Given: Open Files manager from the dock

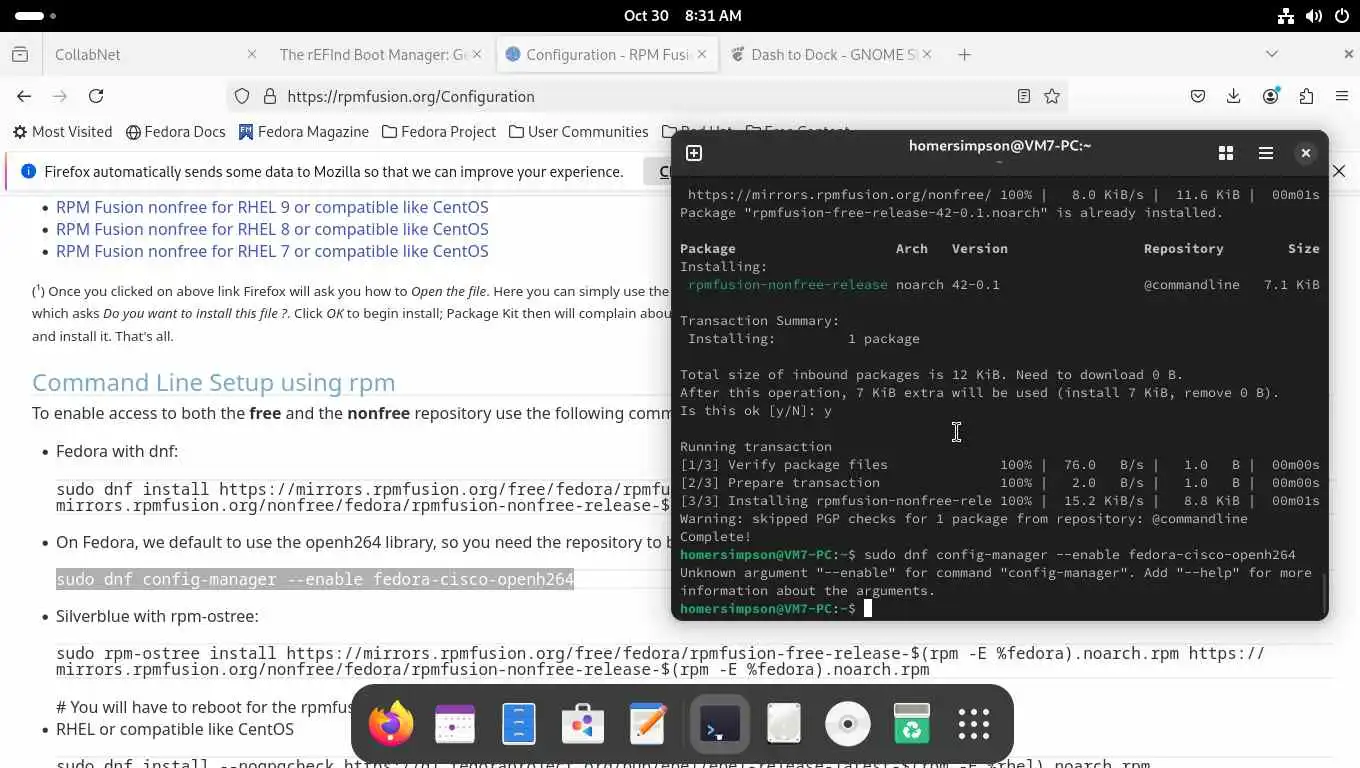Looking at the screenshot, I should [x=519, y=724].
